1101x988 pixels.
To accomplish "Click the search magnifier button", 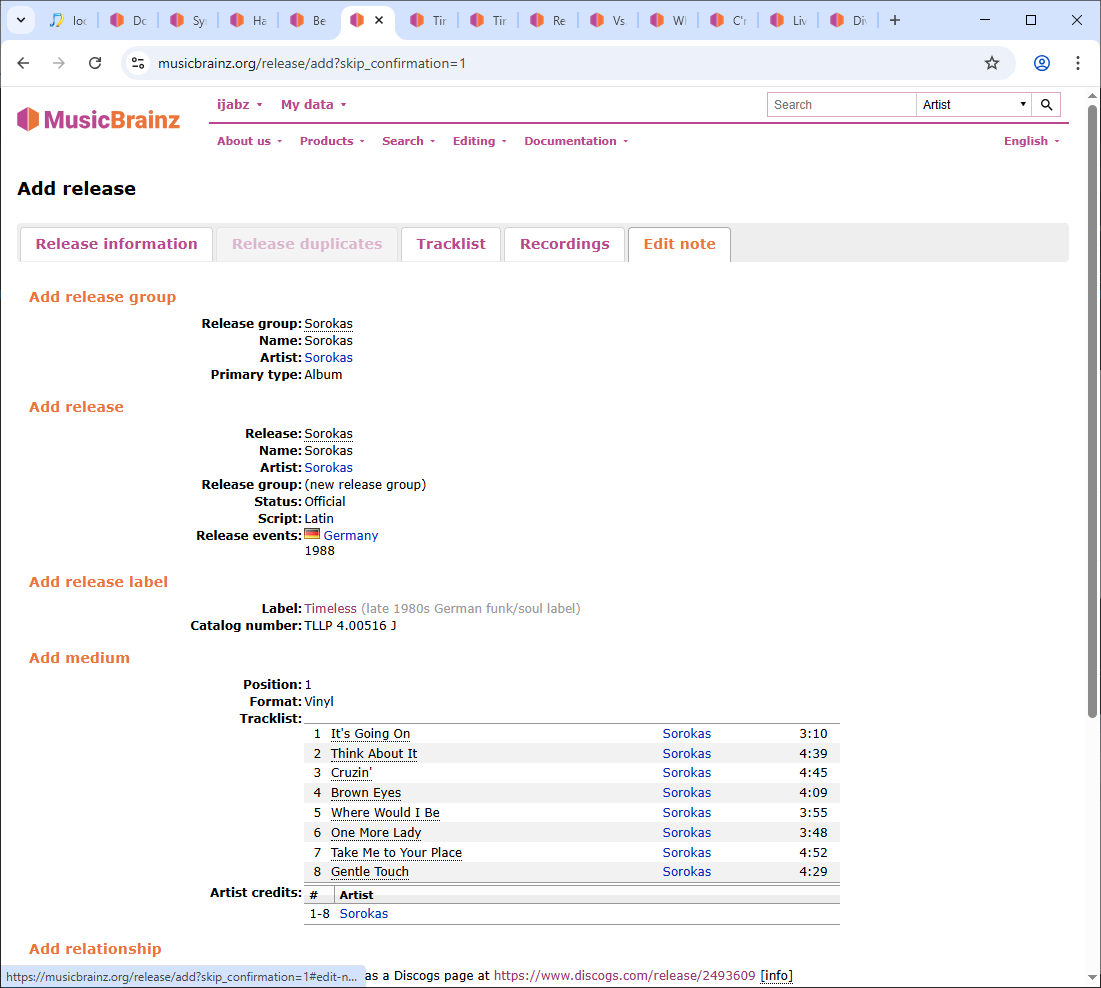I will coord(1046,105).
